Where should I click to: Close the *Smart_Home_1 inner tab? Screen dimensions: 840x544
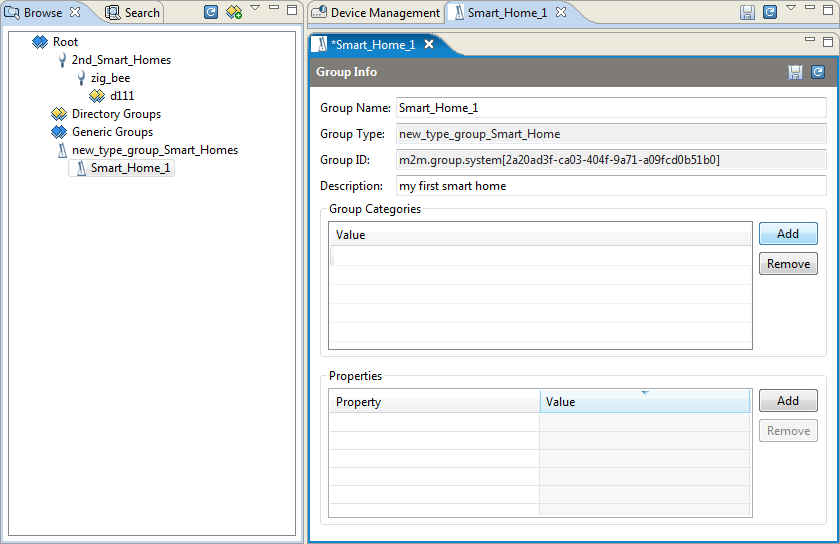(429, 44)
